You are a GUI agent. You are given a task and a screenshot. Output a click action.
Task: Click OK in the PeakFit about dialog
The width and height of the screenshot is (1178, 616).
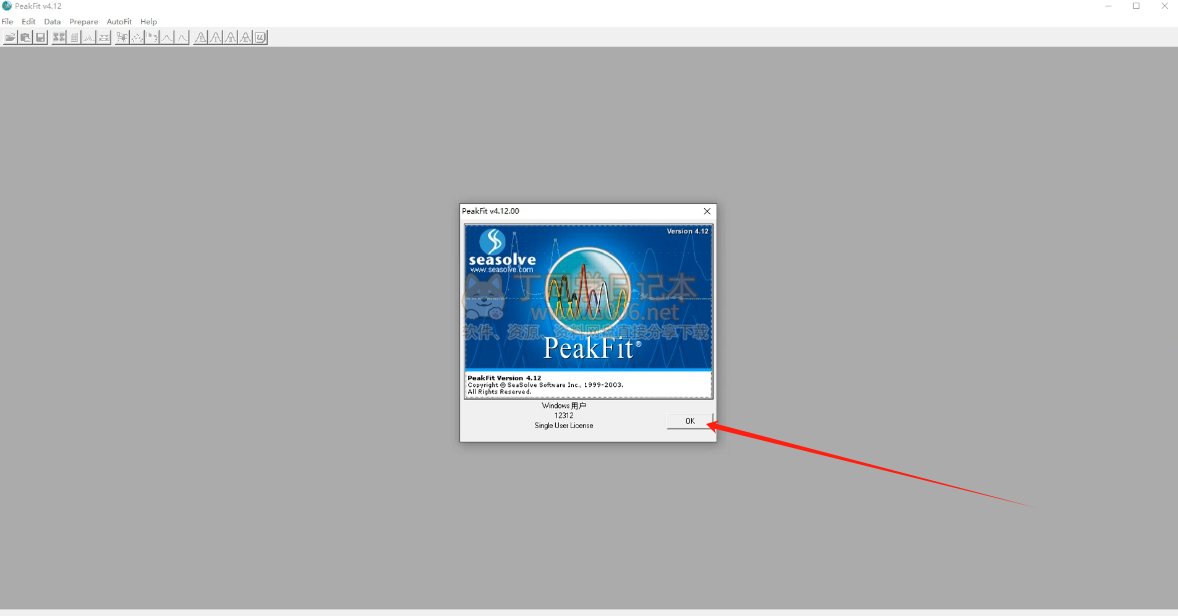[690, 421]
